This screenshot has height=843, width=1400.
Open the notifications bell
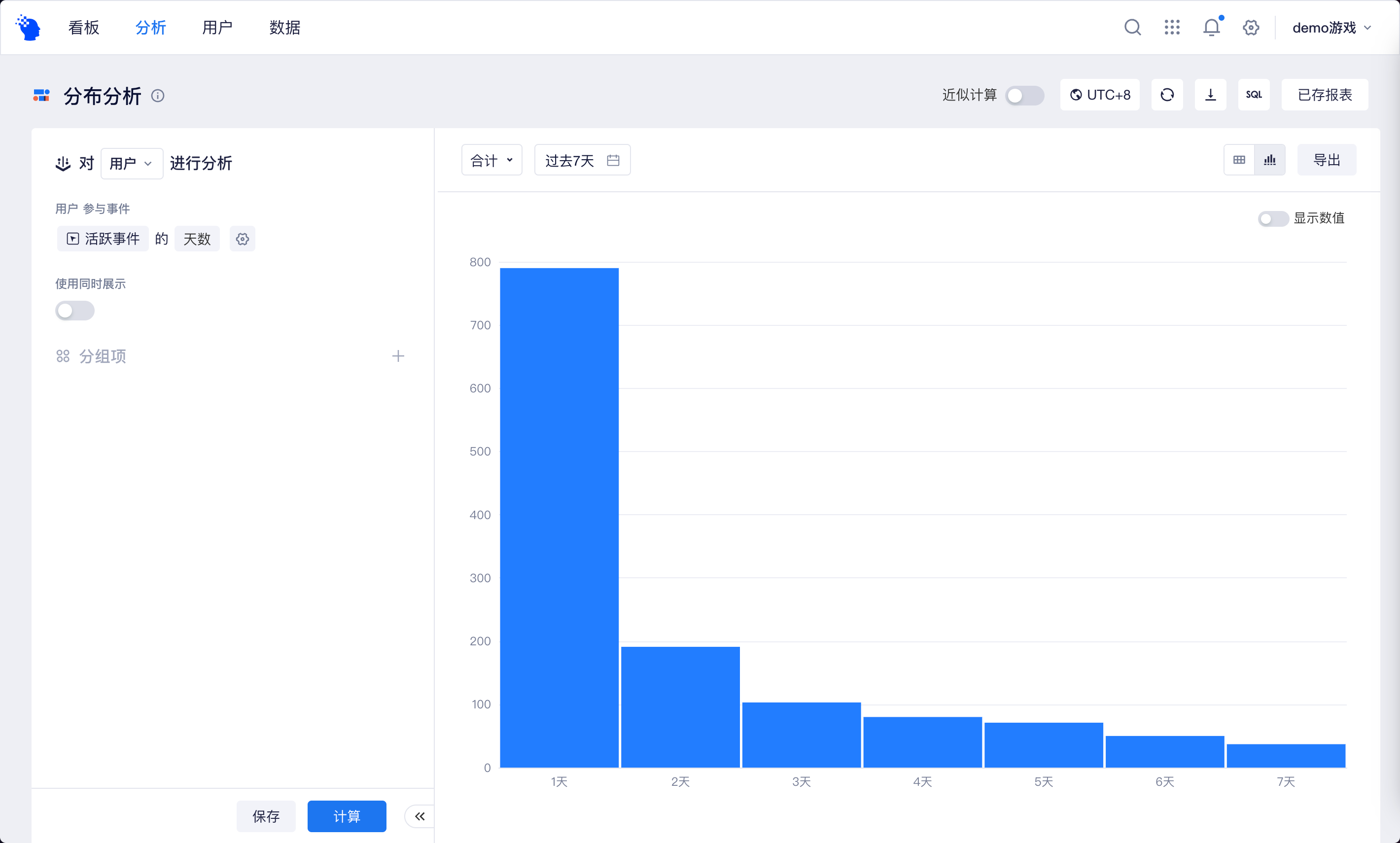[x=1211, y=27]
